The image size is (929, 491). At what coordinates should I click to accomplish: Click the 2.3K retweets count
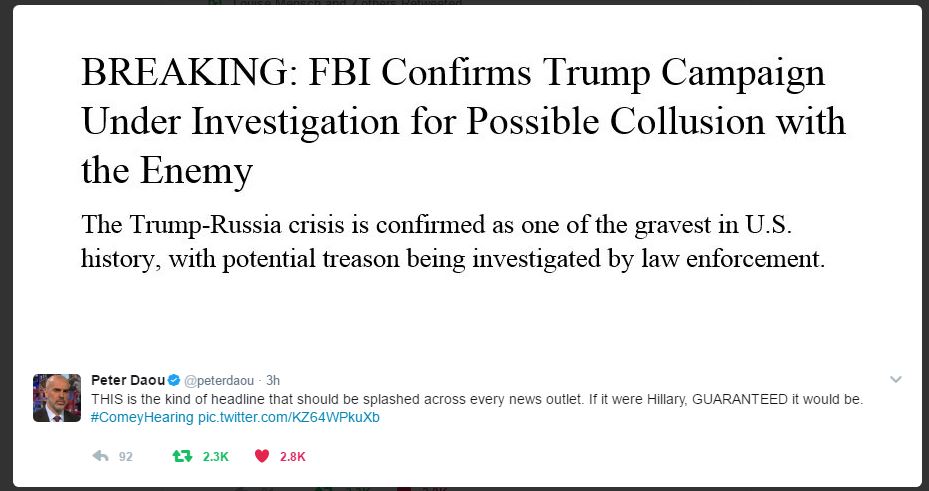215,457
